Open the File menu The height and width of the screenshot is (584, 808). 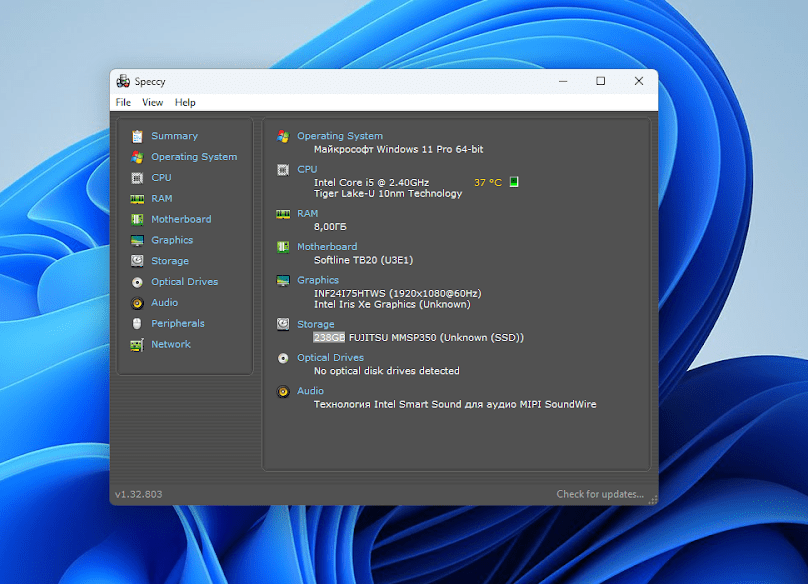123,102
